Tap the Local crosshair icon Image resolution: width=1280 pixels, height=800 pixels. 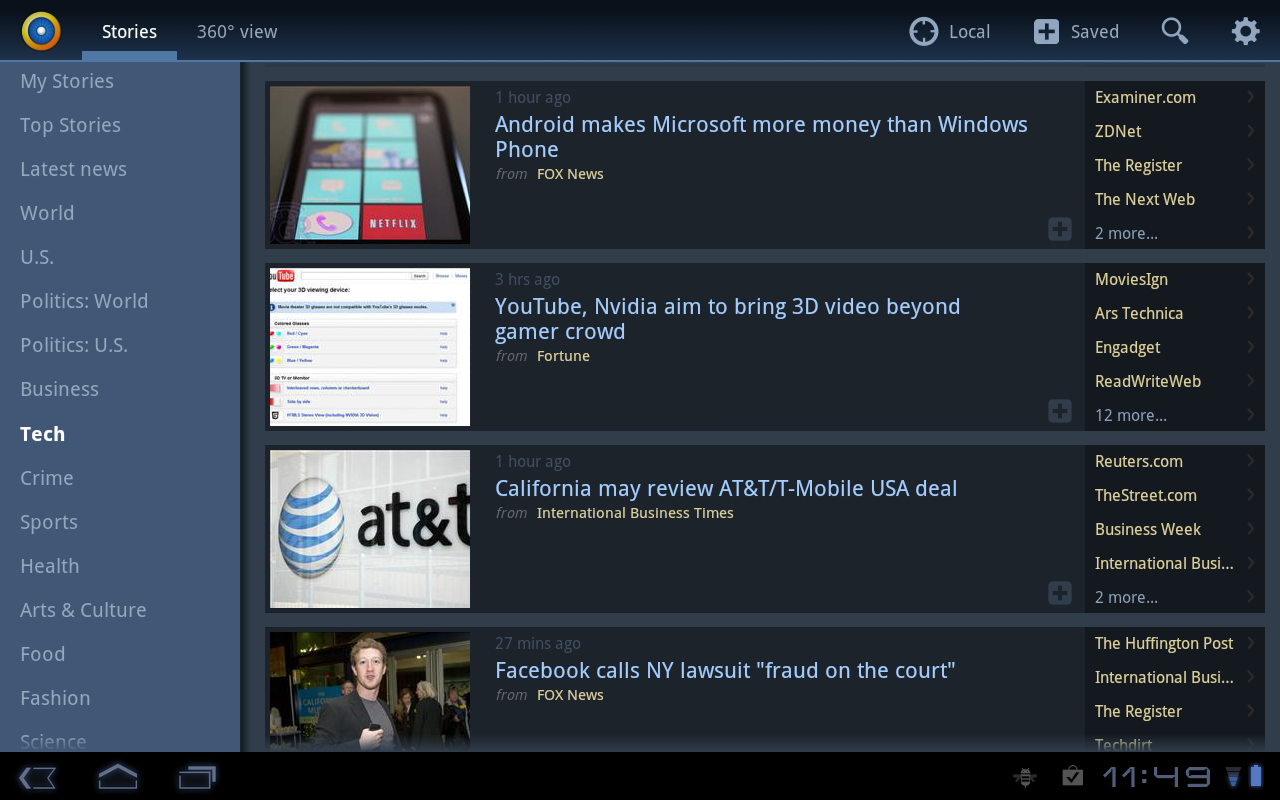coord(923,32)
